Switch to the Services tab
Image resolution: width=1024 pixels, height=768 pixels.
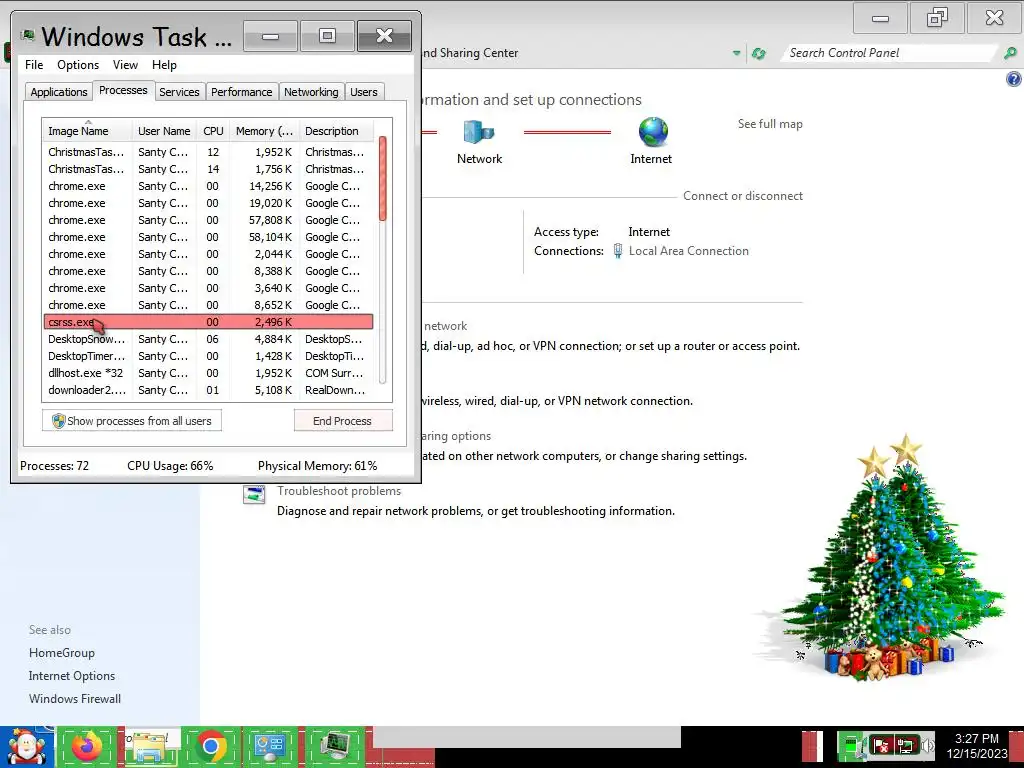pos(179,92)
